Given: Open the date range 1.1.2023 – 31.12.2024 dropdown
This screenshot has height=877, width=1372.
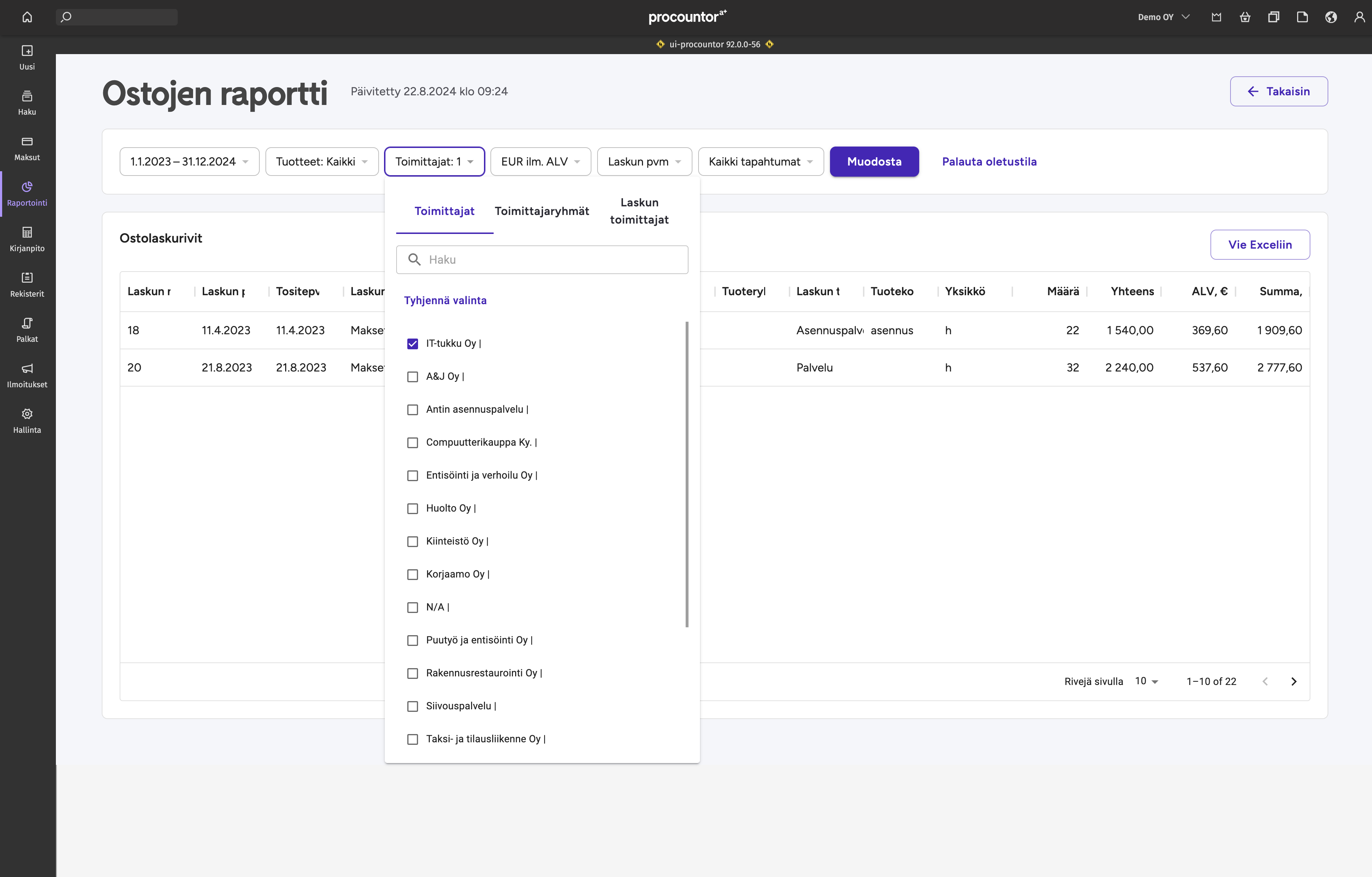Looking at the screenshot, I should (189, 162).
